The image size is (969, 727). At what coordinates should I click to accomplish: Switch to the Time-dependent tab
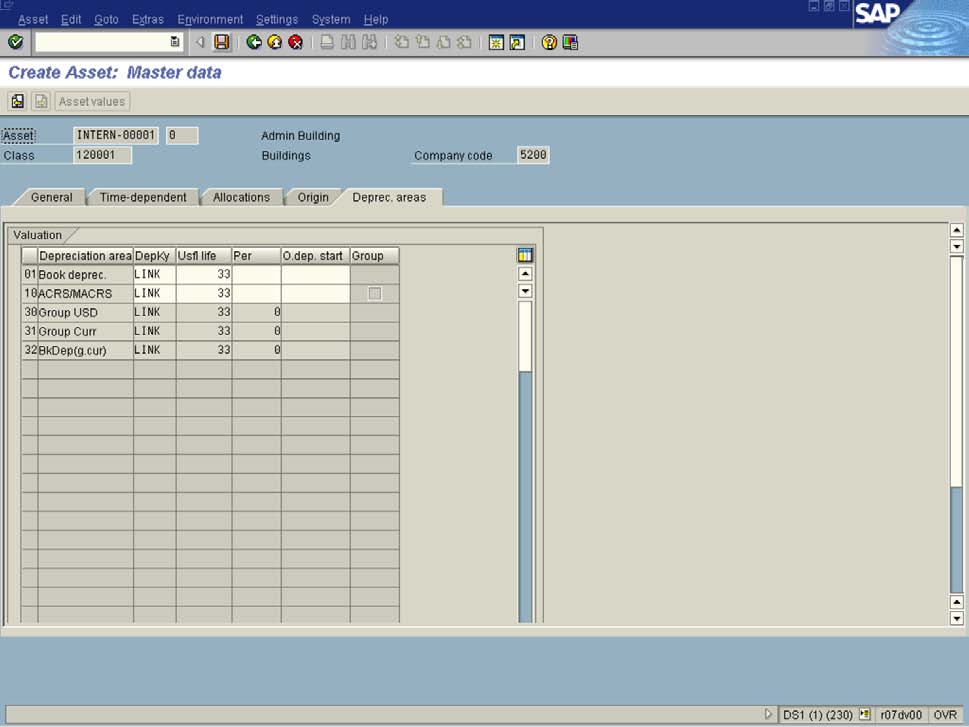142,197
